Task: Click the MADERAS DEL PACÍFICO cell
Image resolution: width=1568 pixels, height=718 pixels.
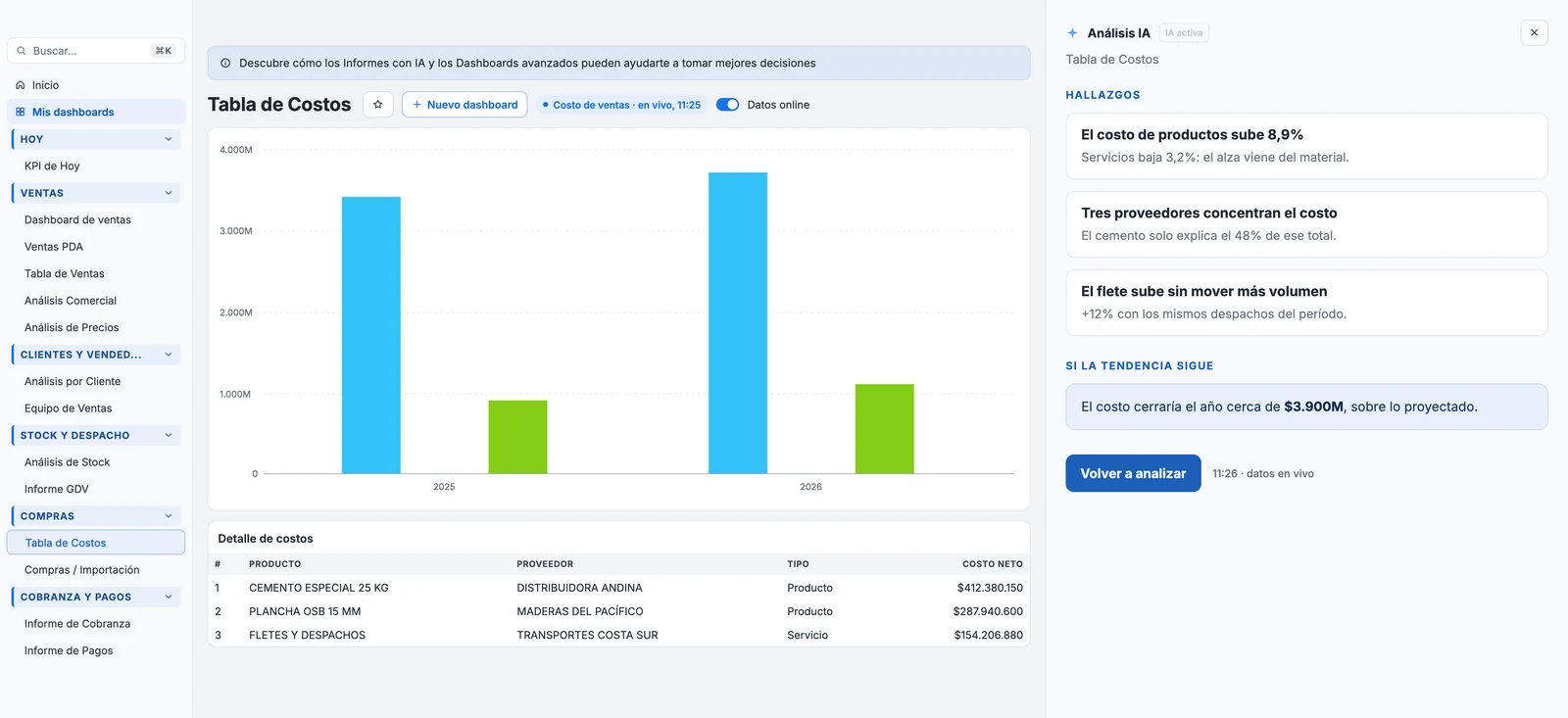Action: 580,611
